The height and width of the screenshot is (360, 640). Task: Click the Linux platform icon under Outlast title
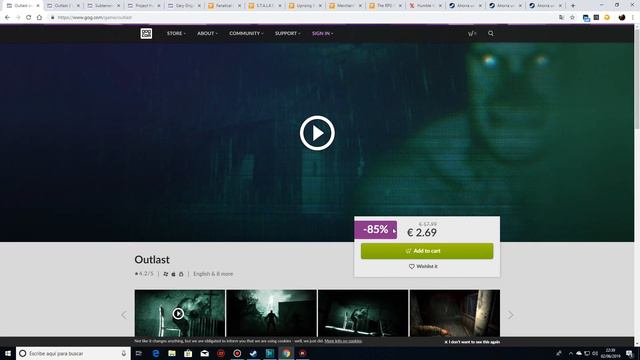click(181, 274)
